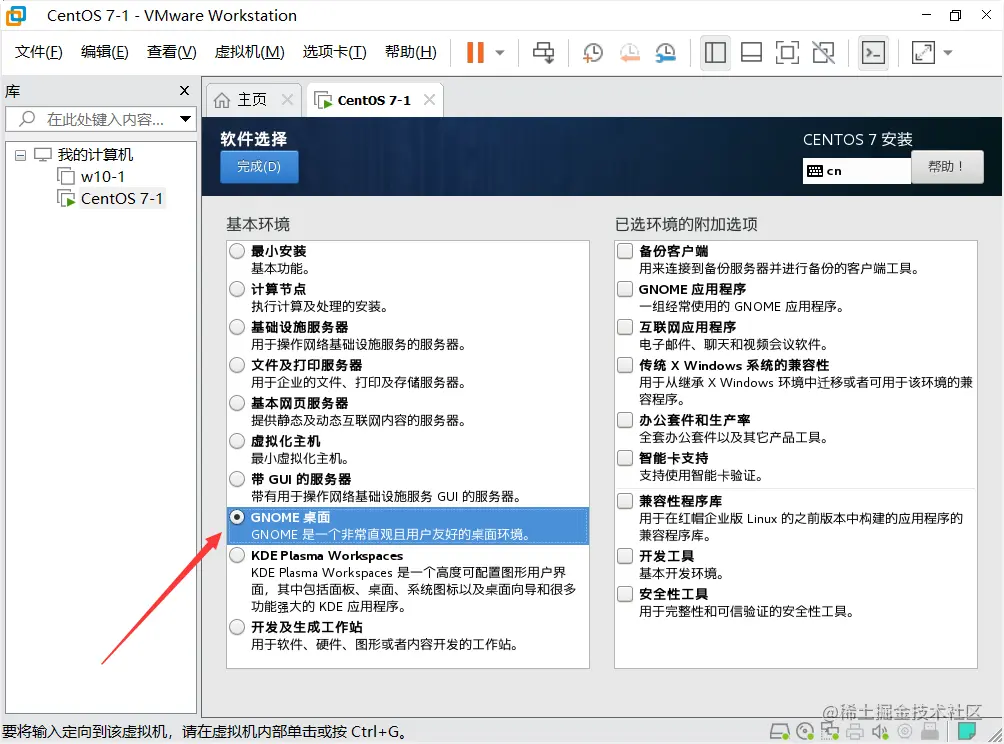Open the message log note icon
The width and height of the screenshot is (1004, 744).
[x=967, y=731]
